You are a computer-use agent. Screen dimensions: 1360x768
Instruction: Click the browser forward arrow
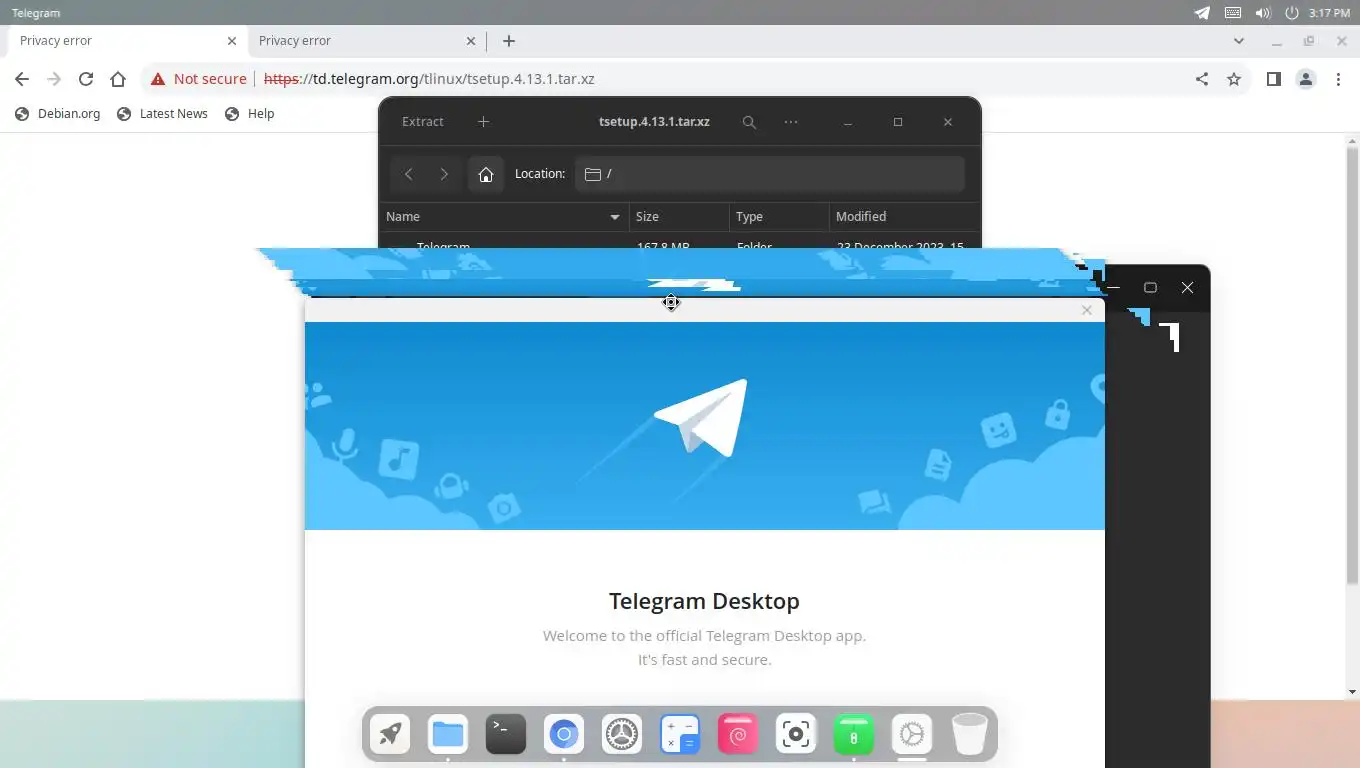[54, 79]
